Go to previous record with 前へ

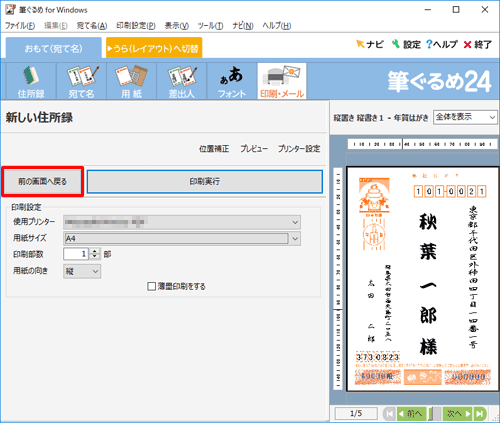412,414
